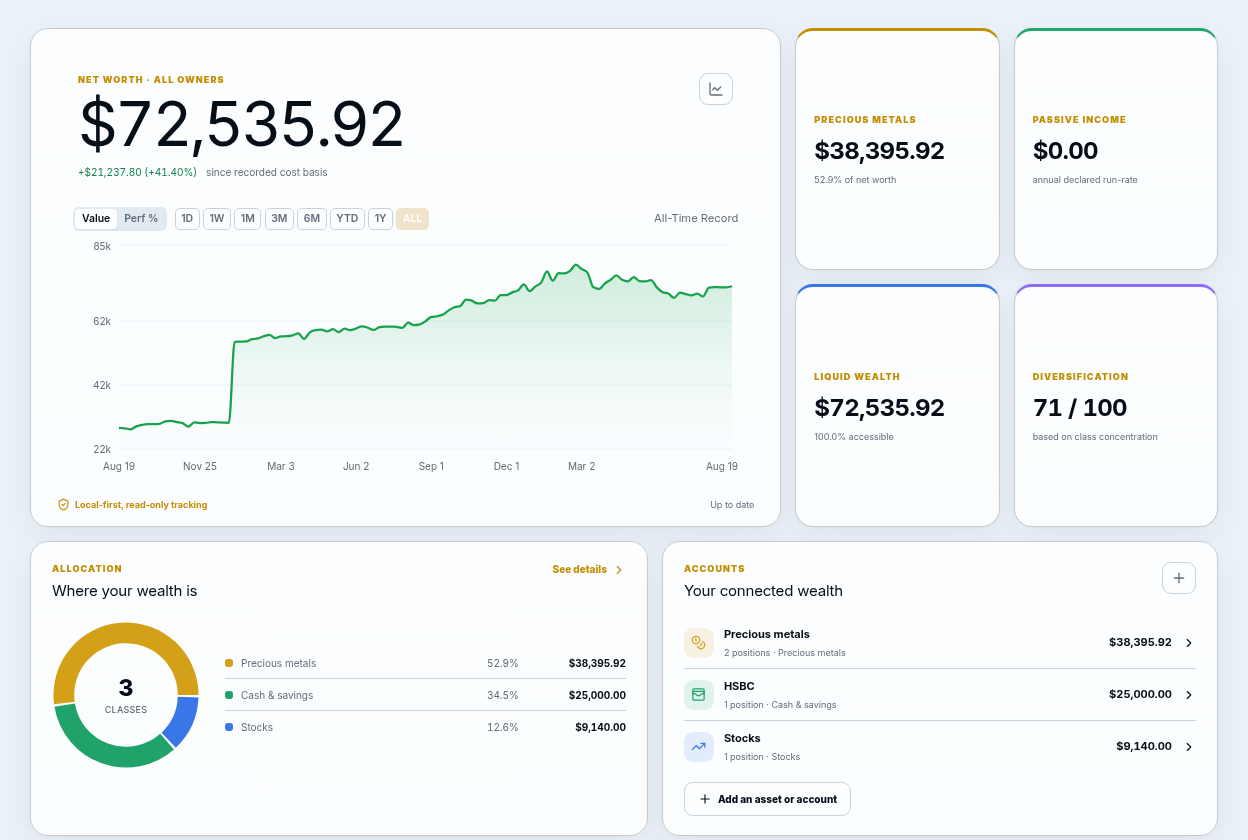The height and width of the screenshot is (840, 1248).
Task: Click blue Stocks legend swatch
Action: click(229, 727)
